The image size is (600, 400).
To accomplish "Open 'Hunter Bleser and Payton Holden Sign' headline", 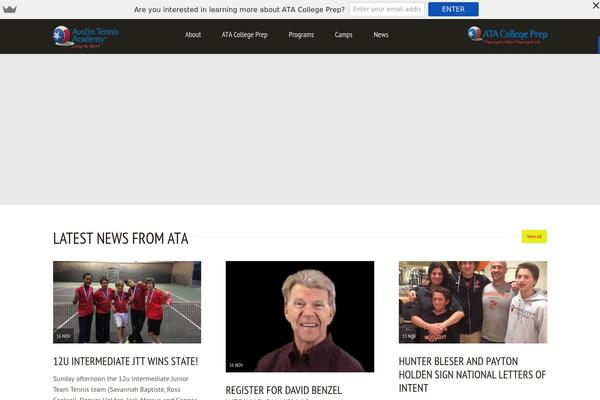I will tap(472, 375).
